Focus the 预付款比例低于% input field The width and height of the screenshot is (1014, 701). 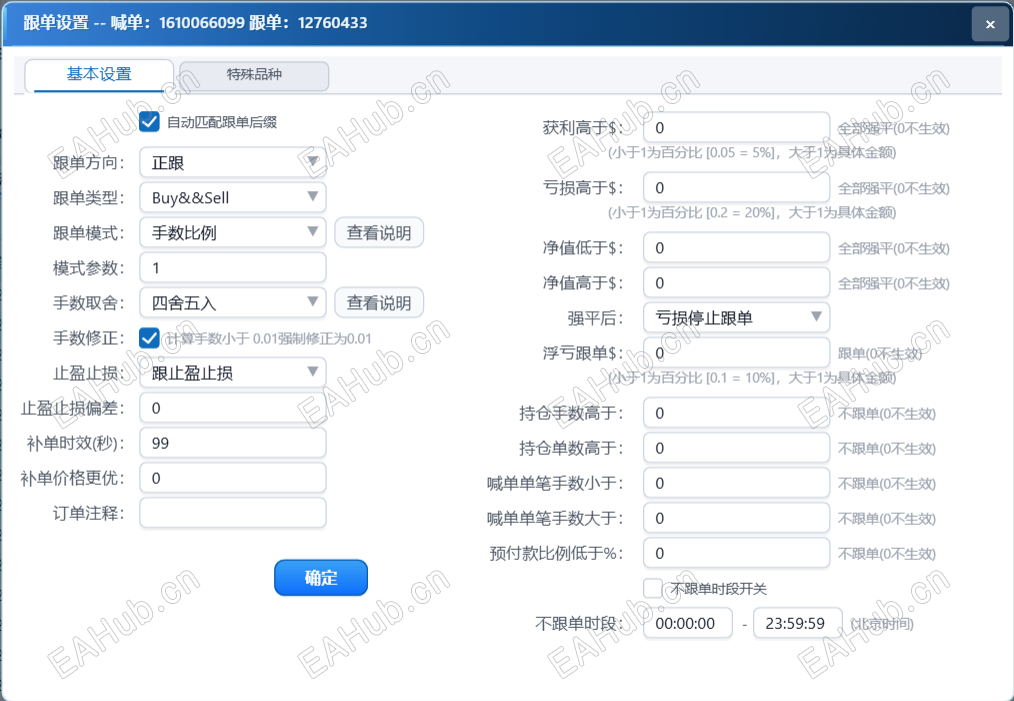(x=737, y=553)
